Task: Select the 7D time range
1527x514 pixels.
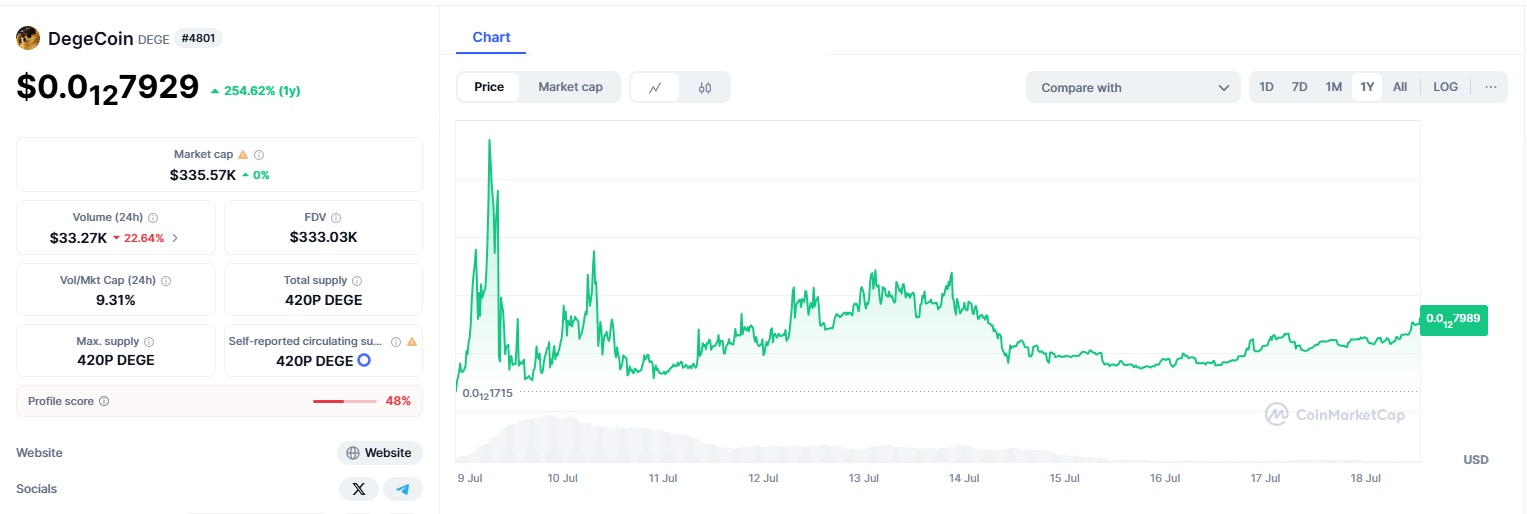Action: click(1299, 87)
